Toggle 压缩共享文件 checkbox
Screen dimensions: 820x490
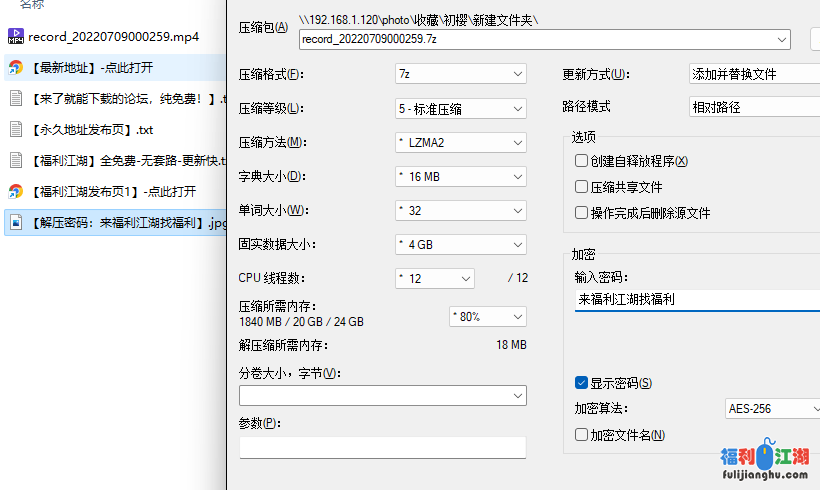[581, 187]
